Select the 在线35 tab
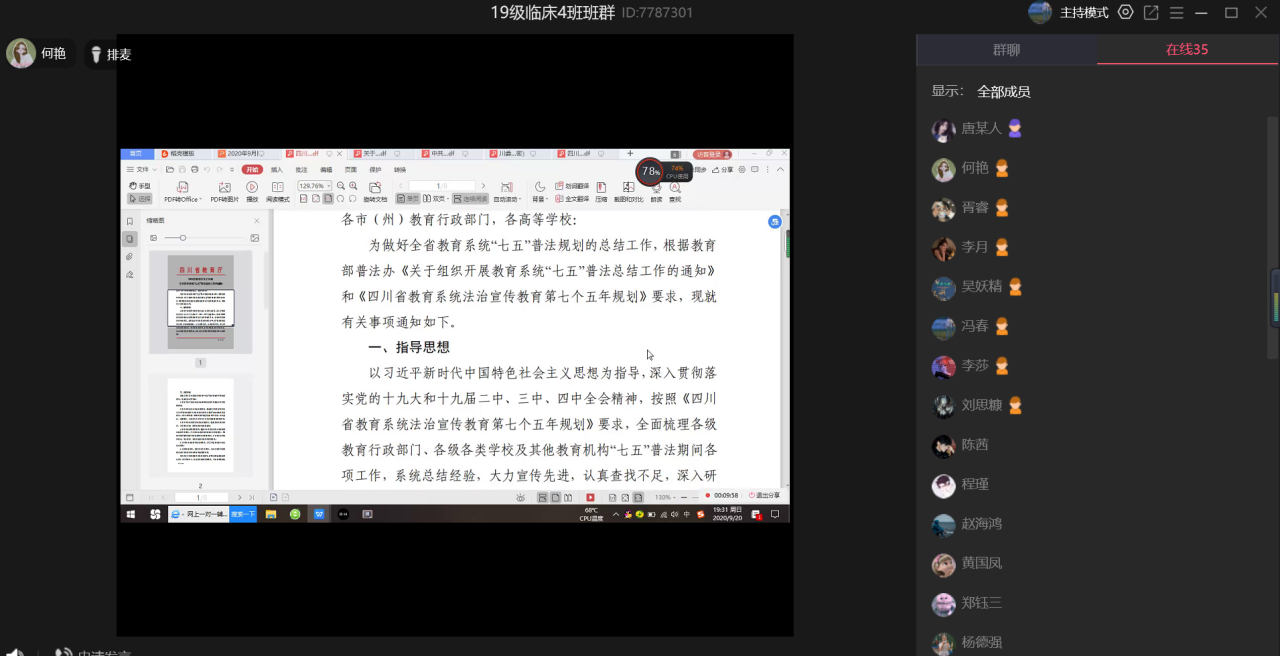1280x656 pixels. 1187,50
